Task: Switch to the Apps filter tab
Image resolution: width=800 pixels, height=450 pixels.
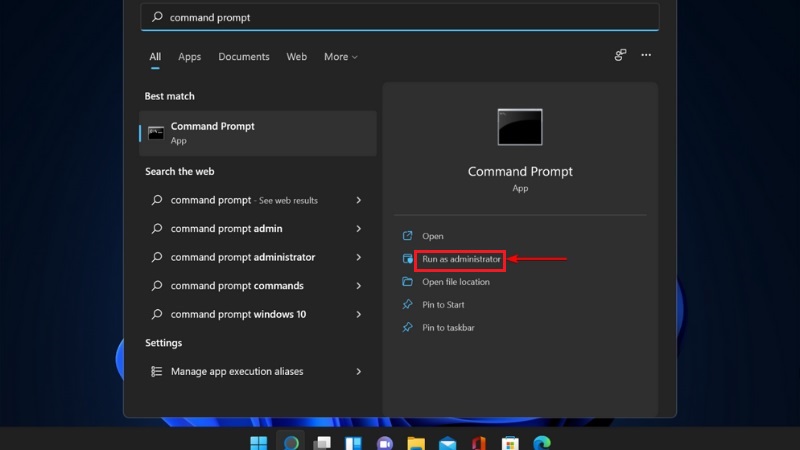Action: 189,57
